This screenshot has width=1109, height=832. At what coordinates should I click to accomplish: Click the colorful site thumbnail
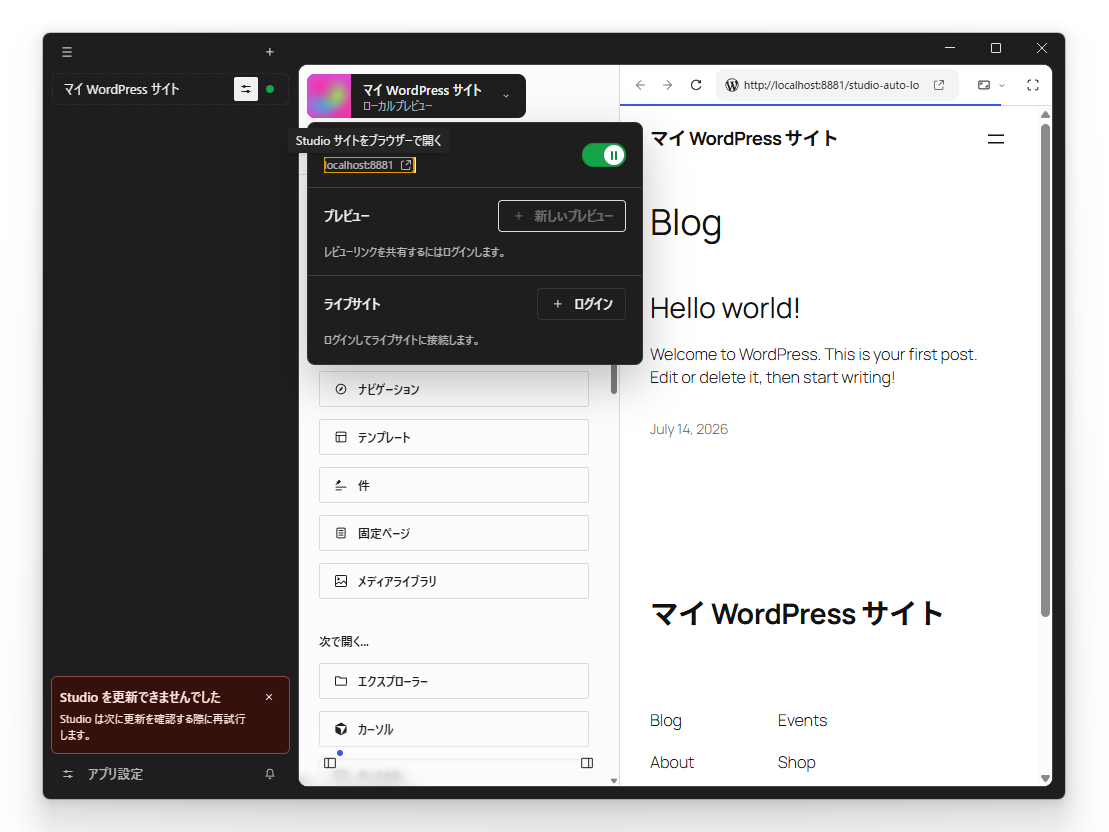pyautogui.click(x=329, y=96)
